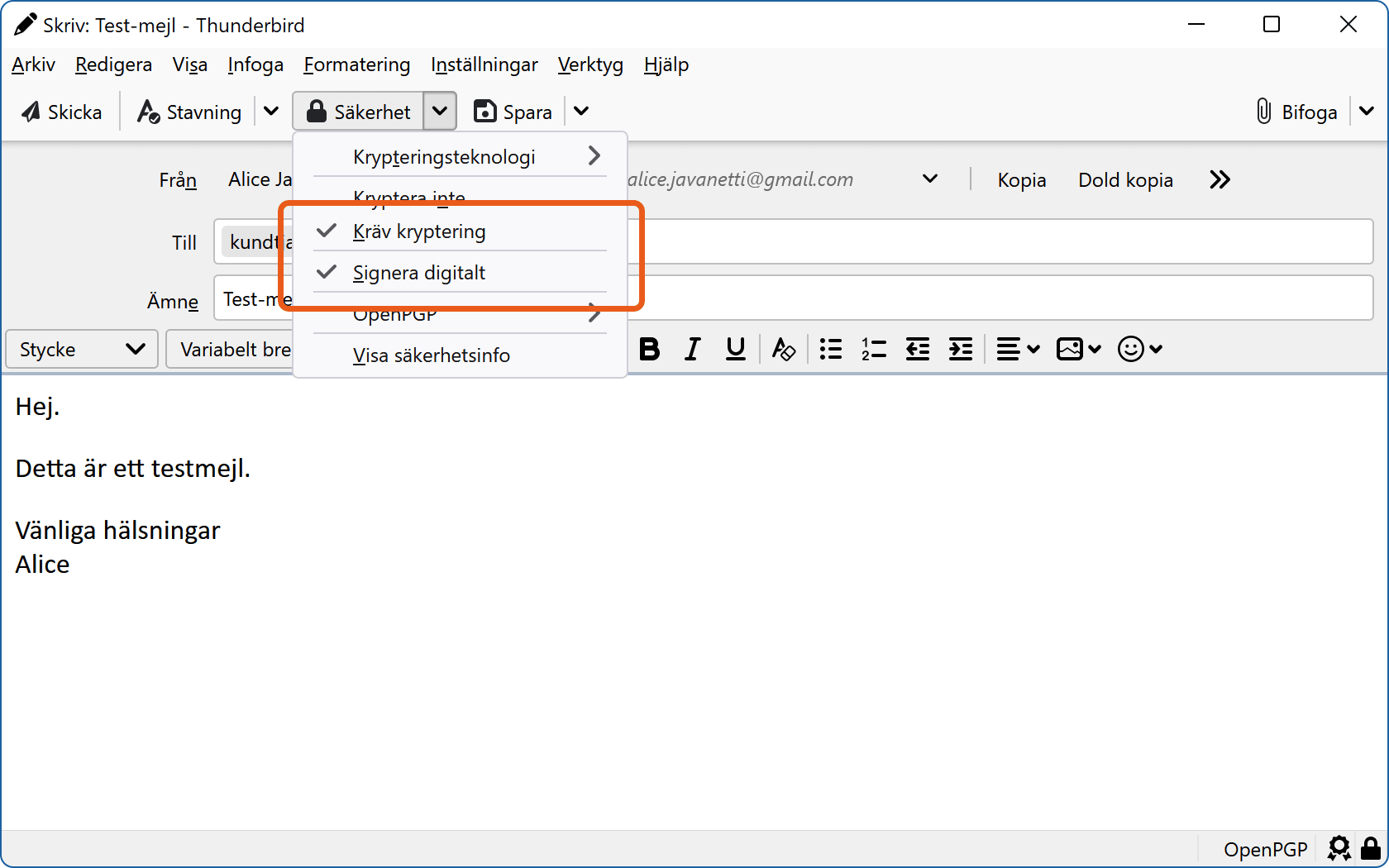Viewport: 1389px width, 868px height.
Task: Toggle Kräv kryptering option
Action: (461, 231)
